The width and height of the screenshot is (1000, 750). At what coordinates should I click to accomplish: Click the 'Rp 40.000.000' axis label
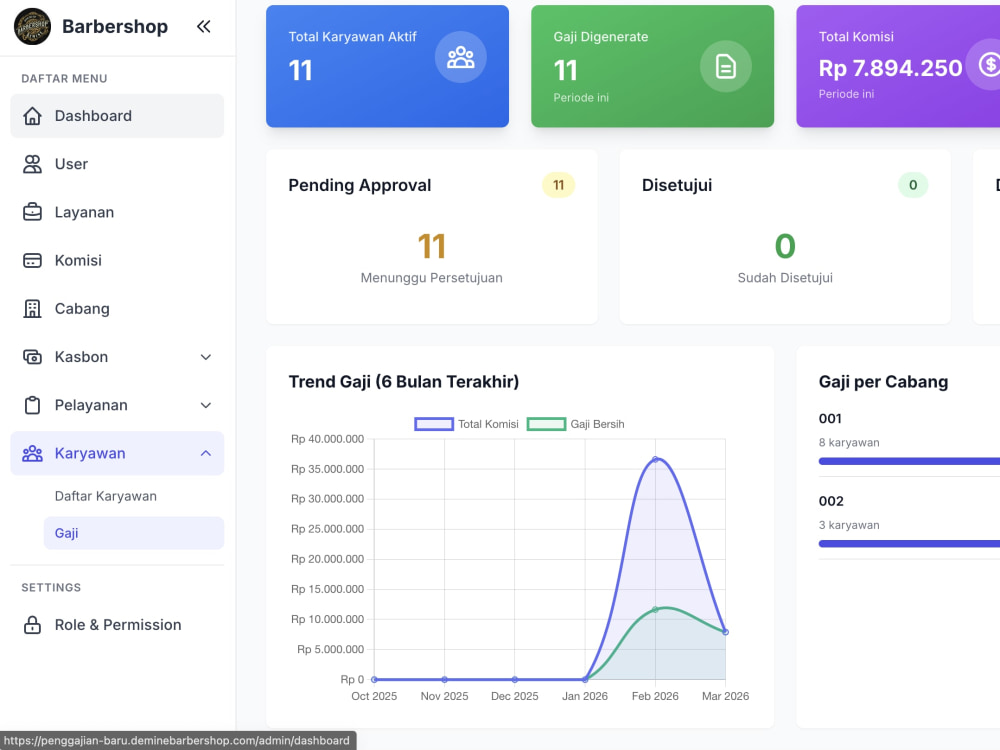[327, 439]
